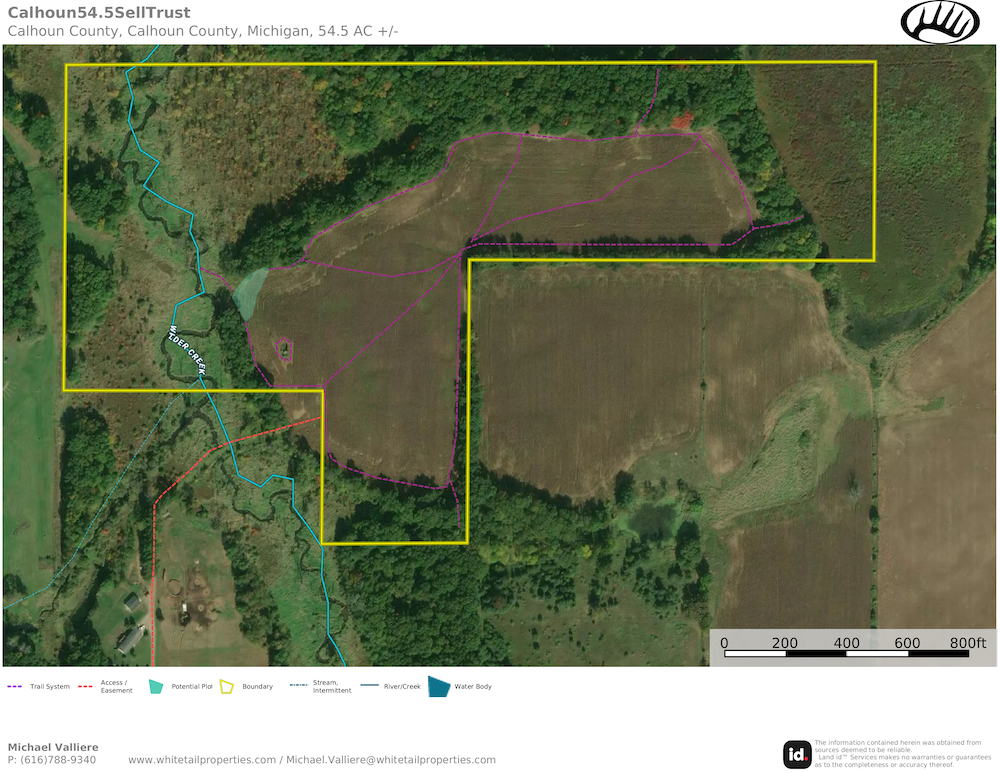Click the Wilder Creek label on map

pyautogui.click(x=187, y=350)
